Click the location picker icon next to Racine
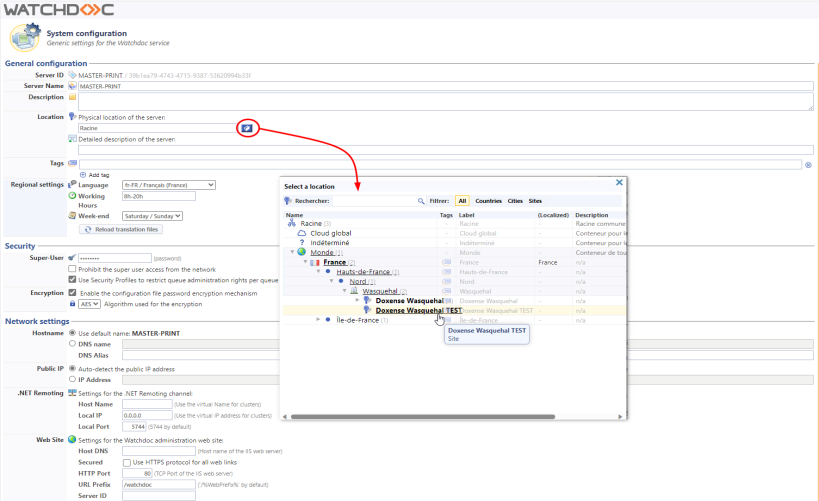 [247, 127]
